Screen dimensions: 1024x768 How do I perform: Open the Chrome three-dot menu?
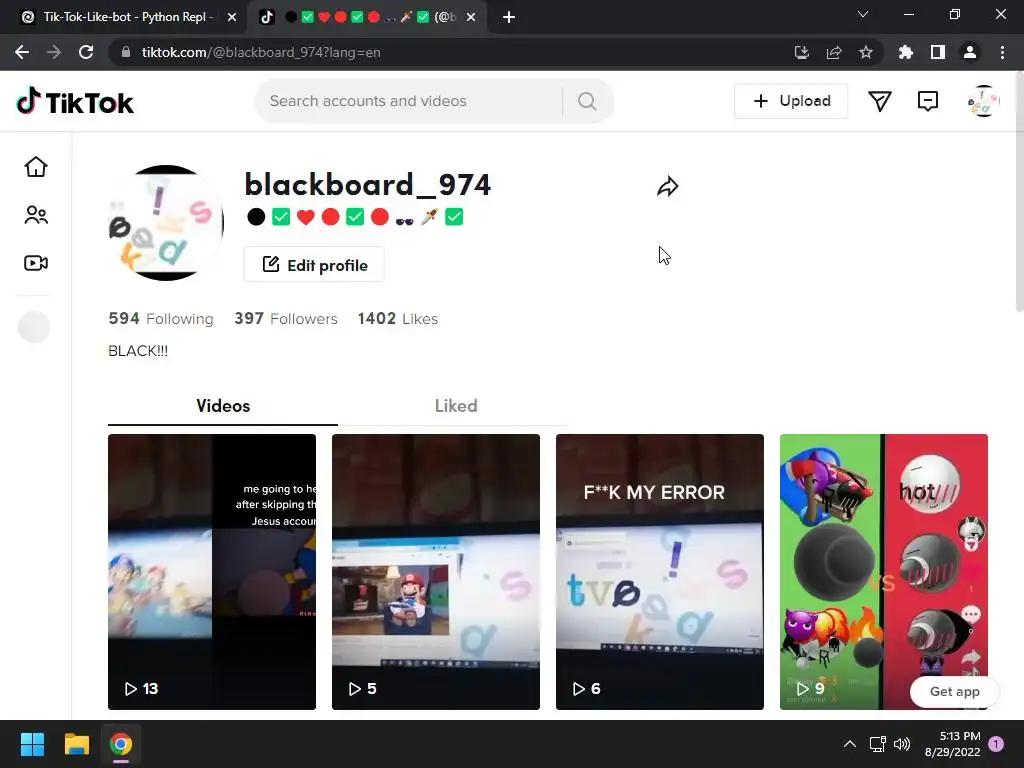[1002, 52]
